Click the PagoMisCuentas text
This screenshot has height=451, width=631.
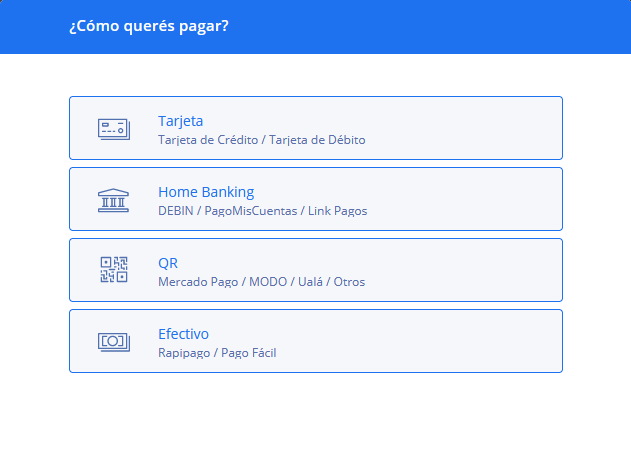251,211
